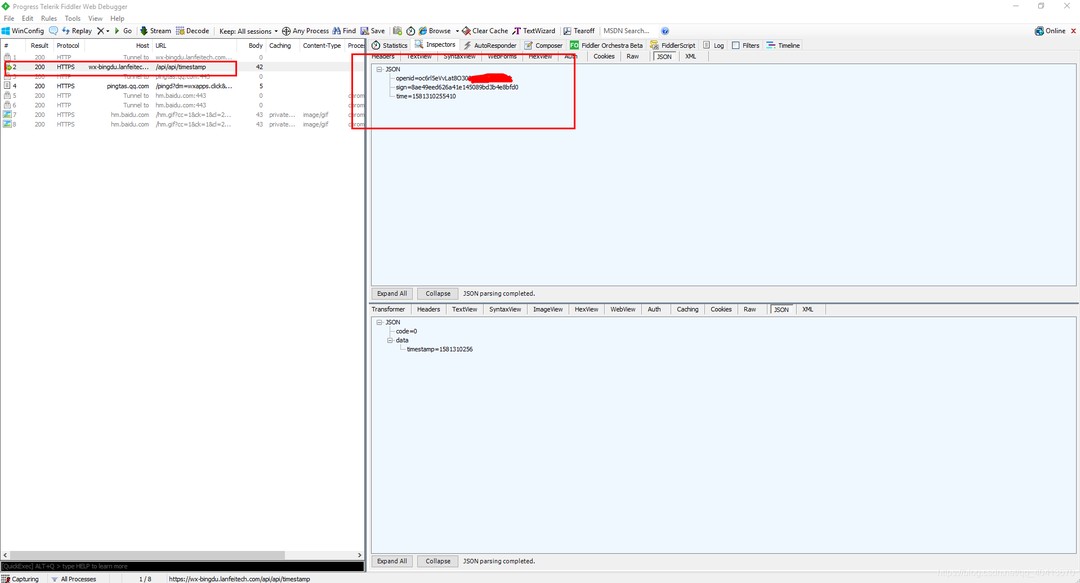The height and width of the screenshot is (583, 1080).
Task: Click the WinConfig toolbar icon
Action: 23,31
